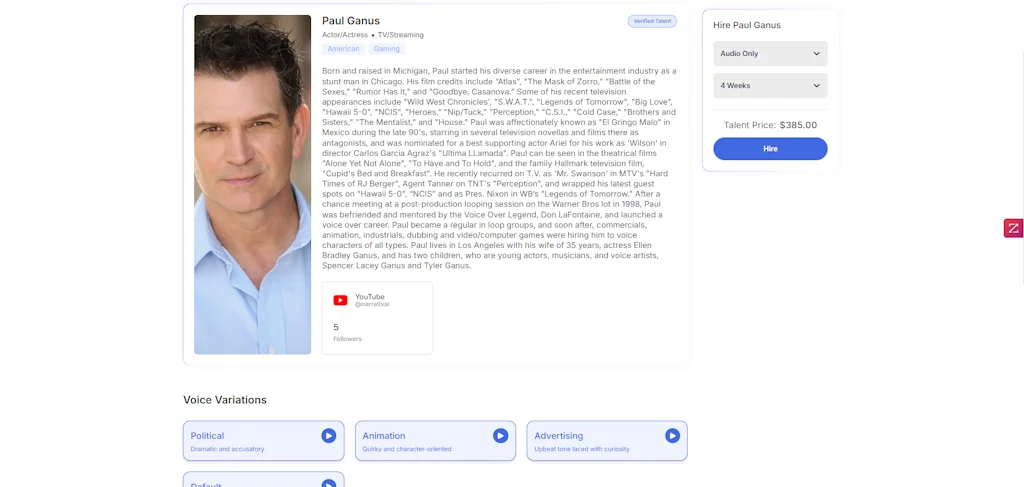This screenshot has width=1024, height=487.
Task: Open the 4 Weeks duration dropdown
Action: tap(770, 86)
